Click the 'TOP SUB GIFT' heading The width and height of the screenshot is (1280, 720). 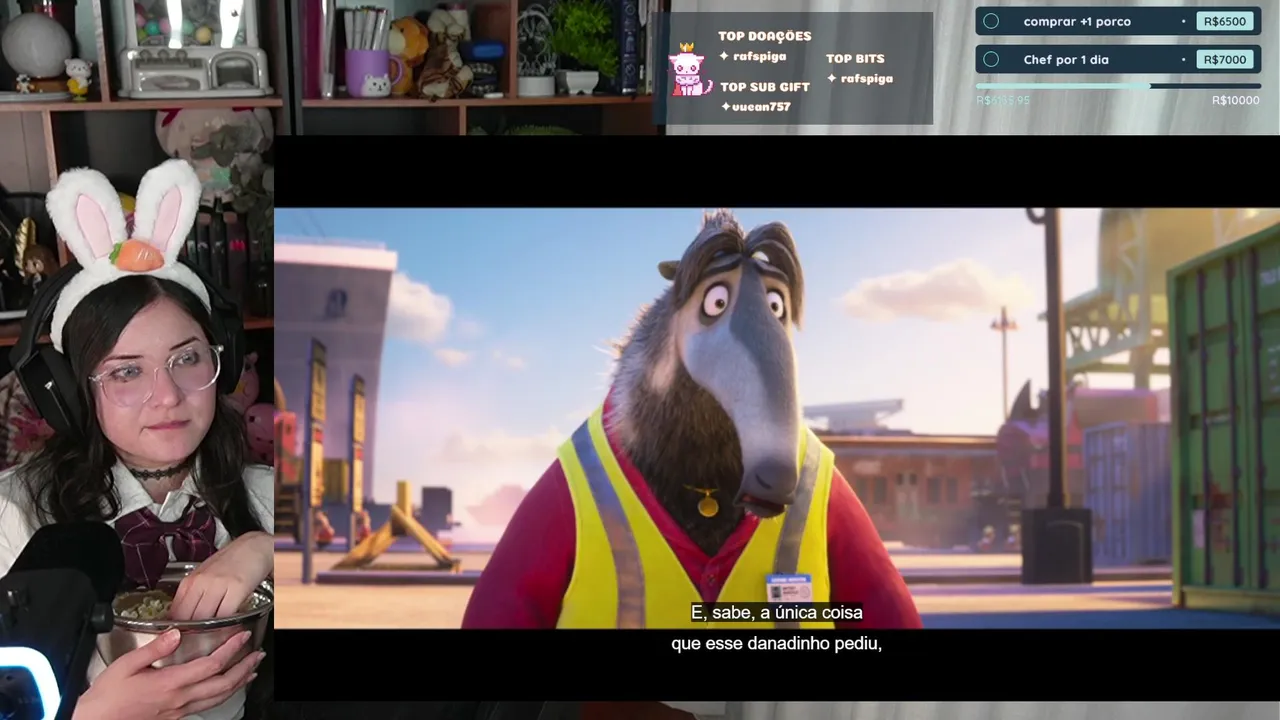(765, 87)
